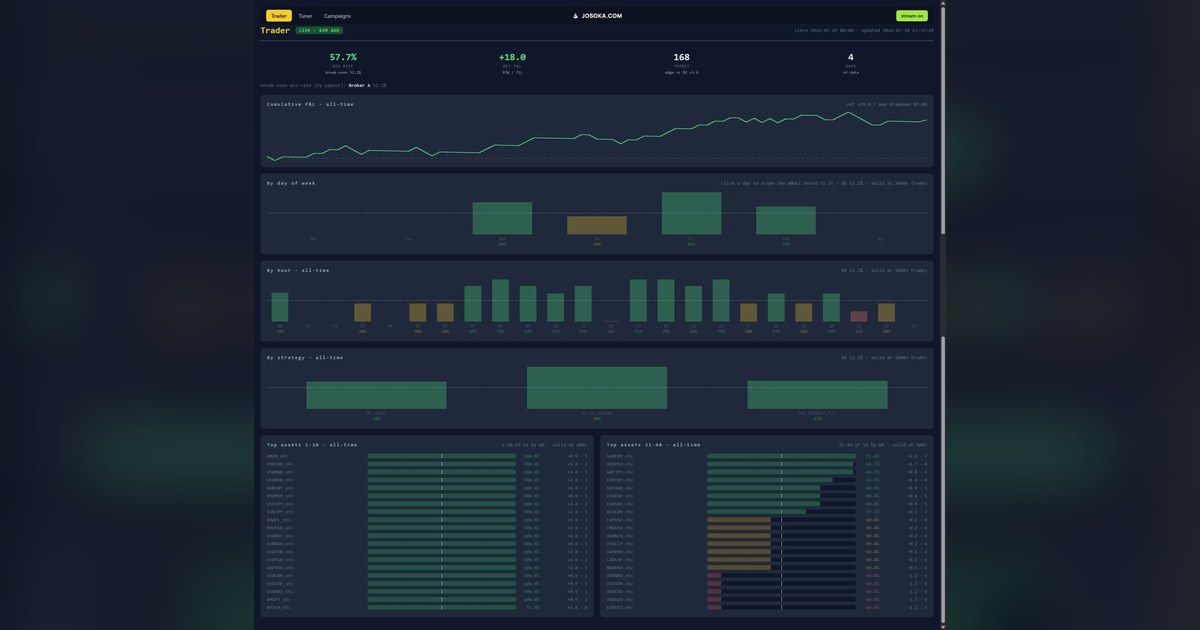
Task: Scope the board to the Fri bar
Action: tap(691, 213)
